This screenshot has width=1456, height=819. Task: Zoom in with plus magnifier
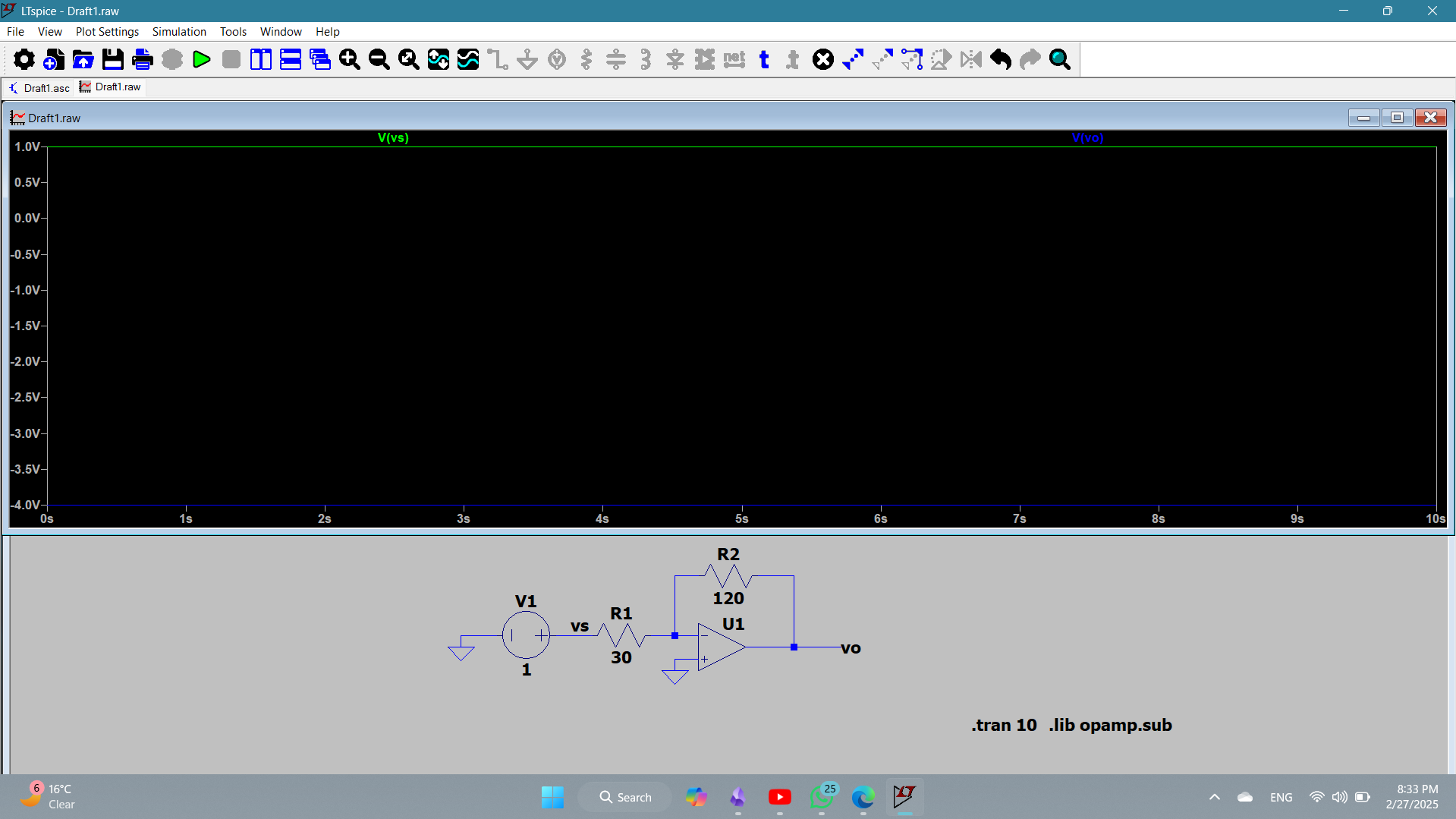[x=350, y=59]
